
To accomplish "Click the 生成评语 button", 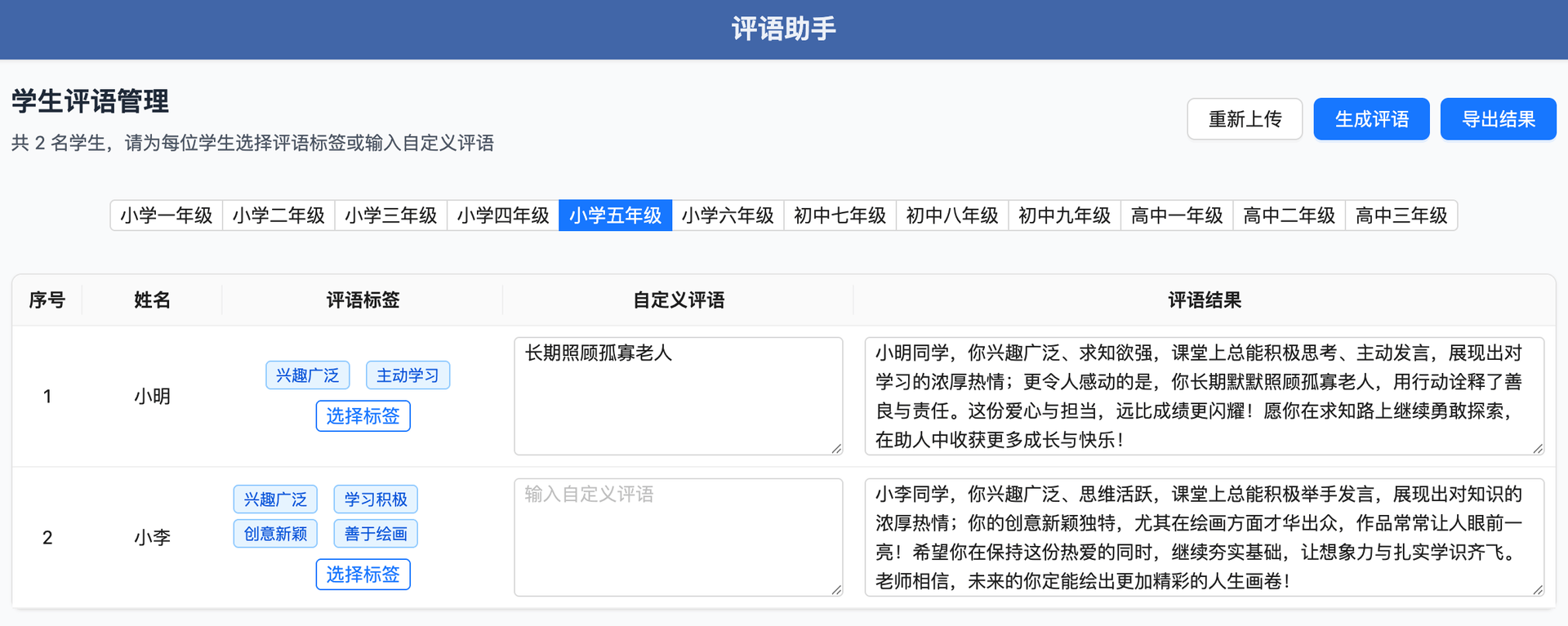I will [x=1371, y=118].
